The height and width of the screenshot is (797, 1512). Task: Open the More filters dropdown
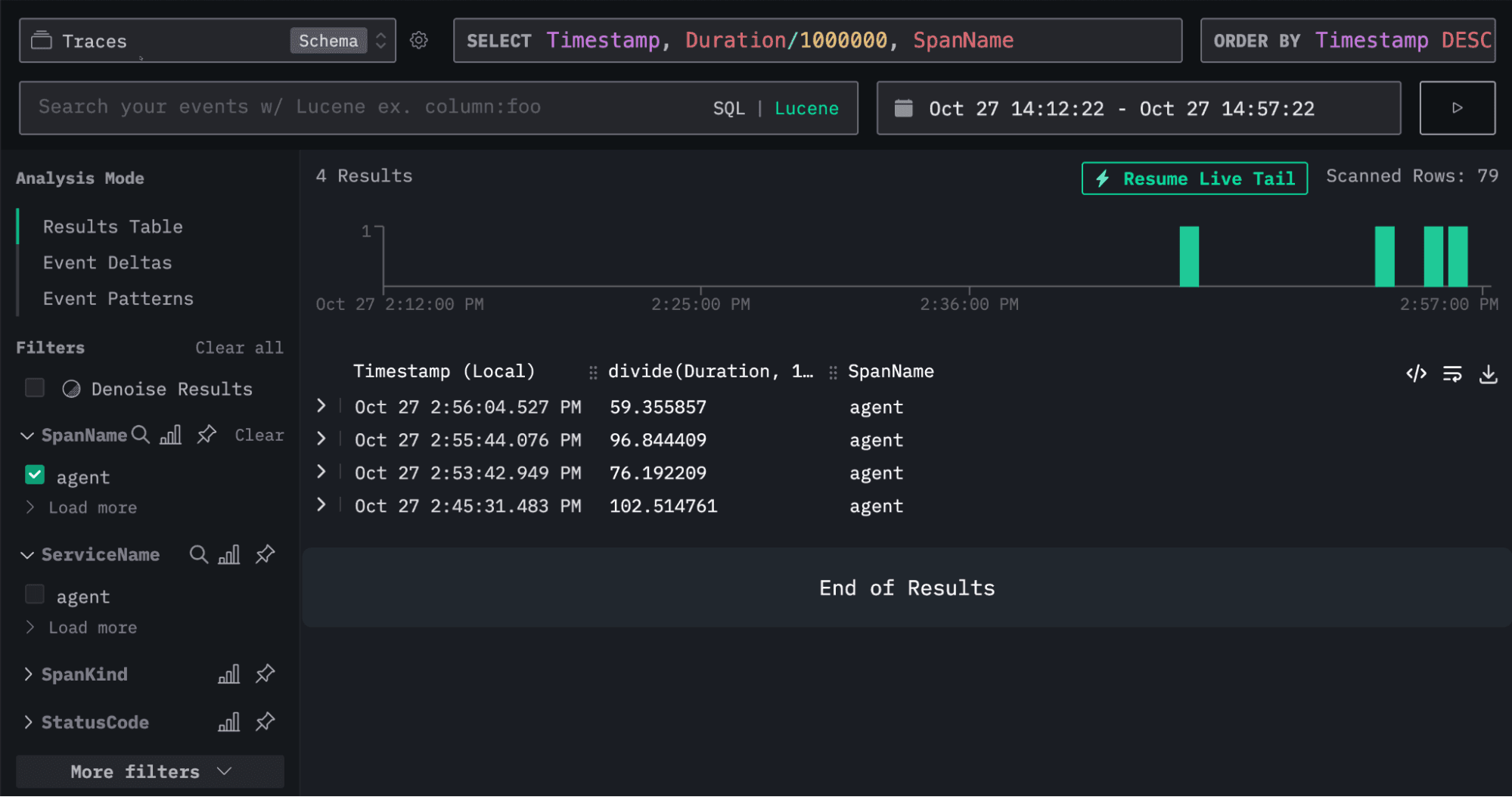coord(150,771)
